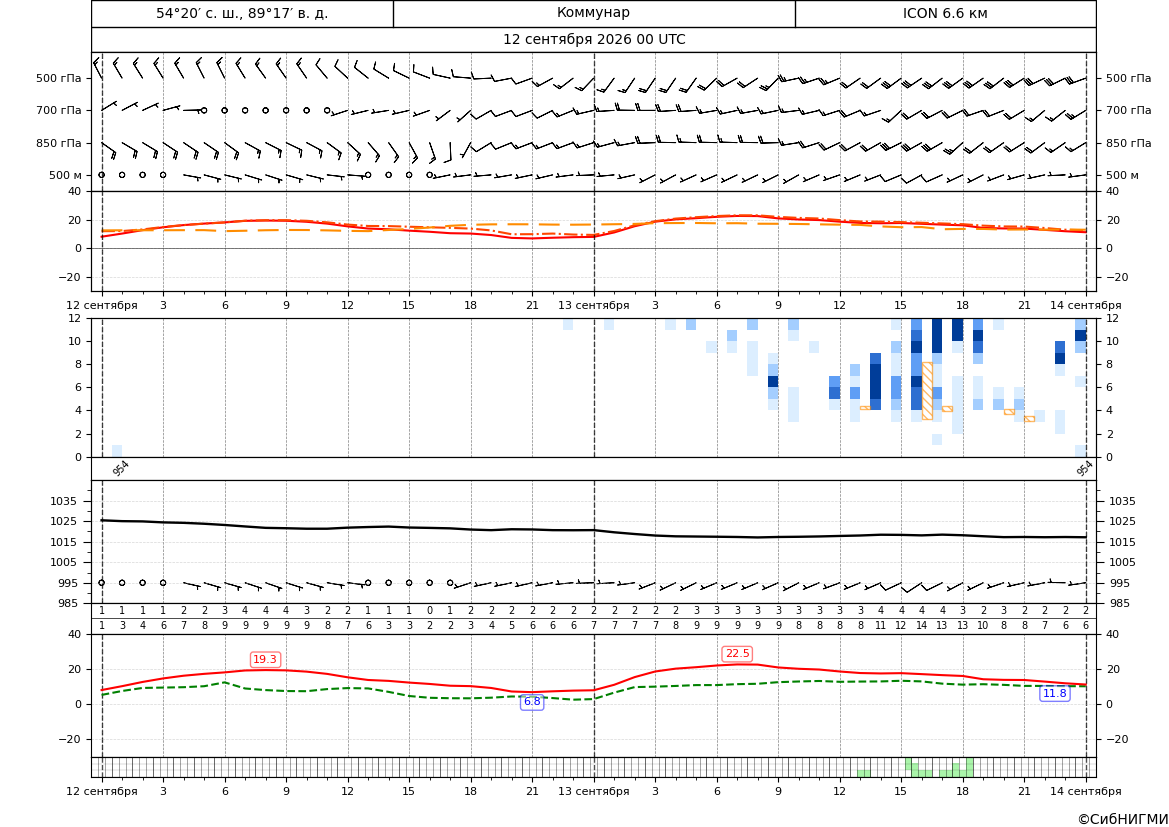The width and height of the screenshot is (1169, 827).
Task: Click the red 19.3 maximum temperature label
Action: pos(265,659)
